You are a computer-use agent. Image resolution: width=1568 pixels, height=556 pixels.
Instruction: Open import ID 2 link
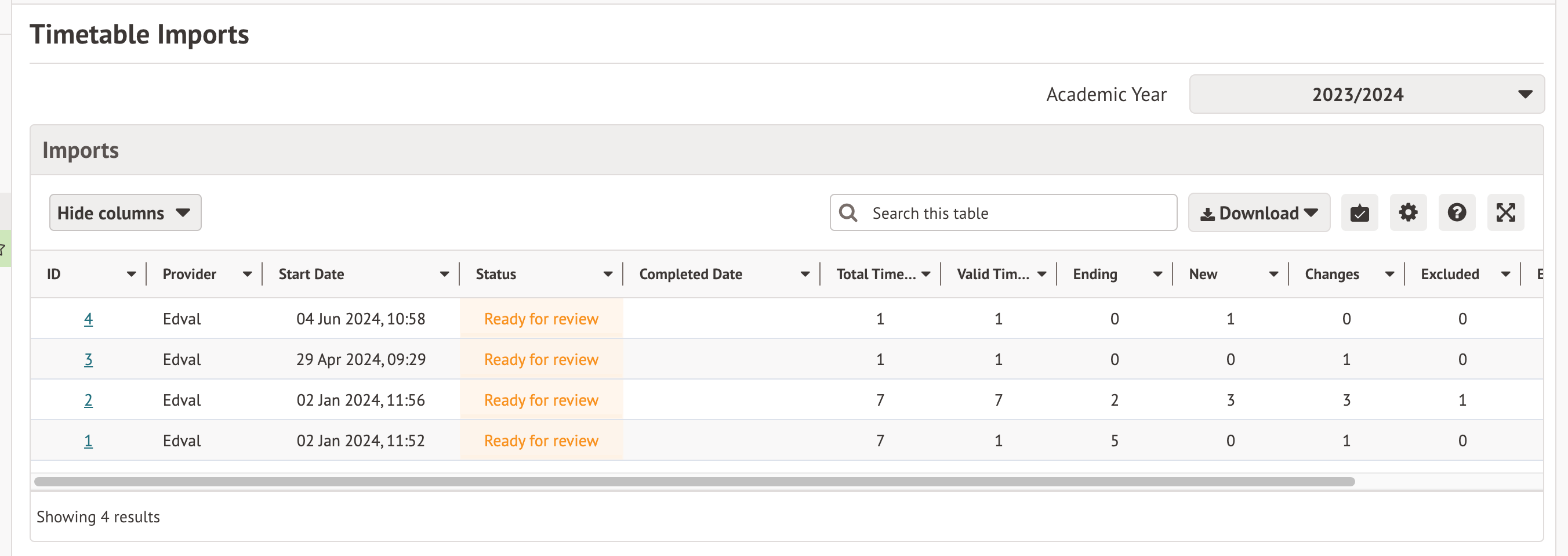pyautogui.click(x=88, y=400)
